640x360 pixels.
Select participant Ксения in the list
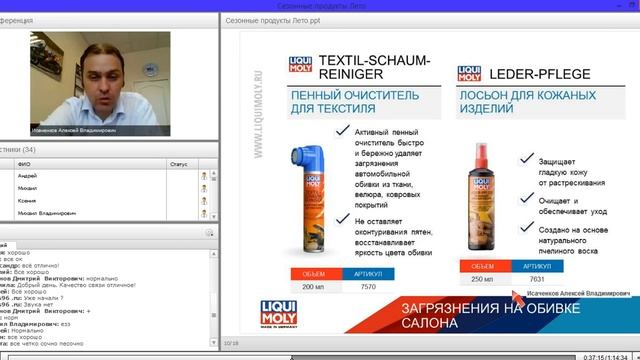tap(27, 201)
